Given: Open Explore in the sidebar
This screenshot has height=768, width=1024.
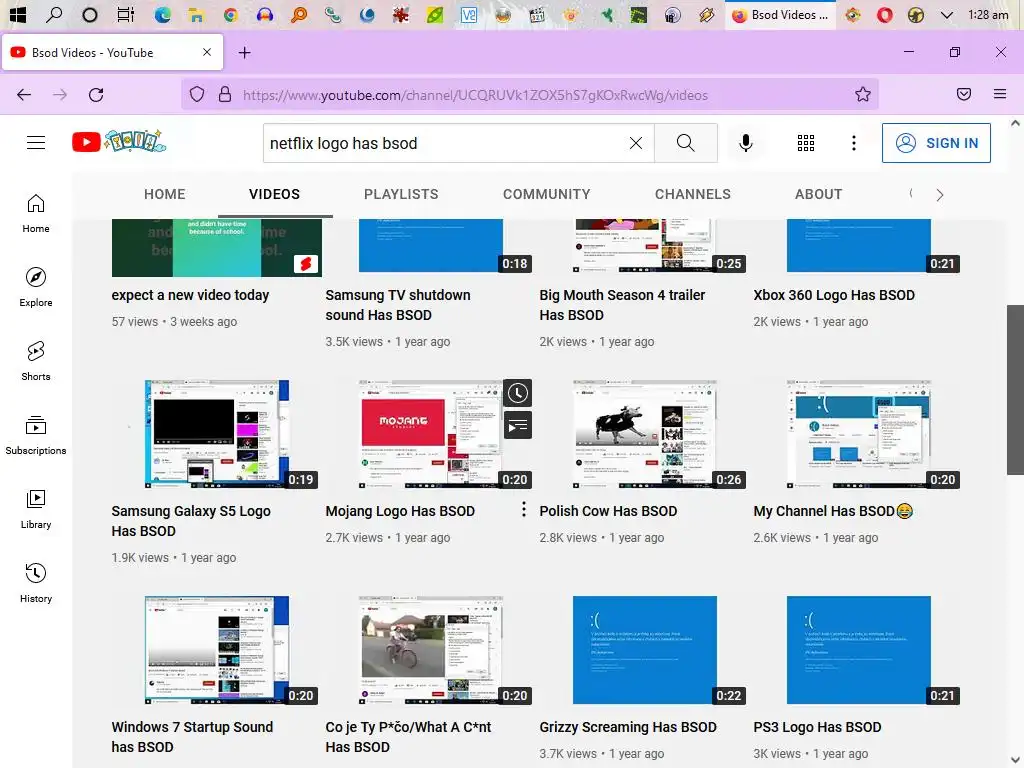Looking at the screenshot, I should coord(36,287).
